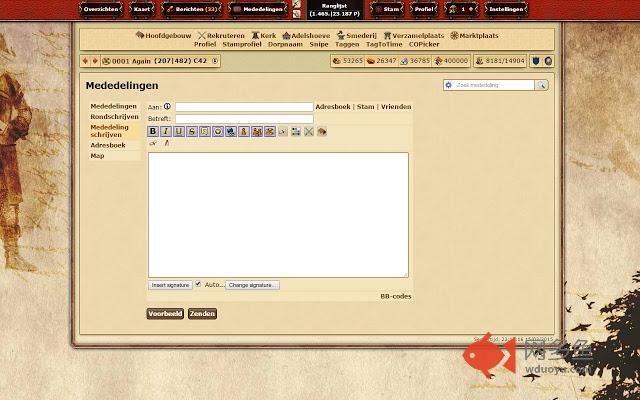Click the Aan recipient input field
Viewport: 640px width, 400px height.
click(x=244, y=107)
